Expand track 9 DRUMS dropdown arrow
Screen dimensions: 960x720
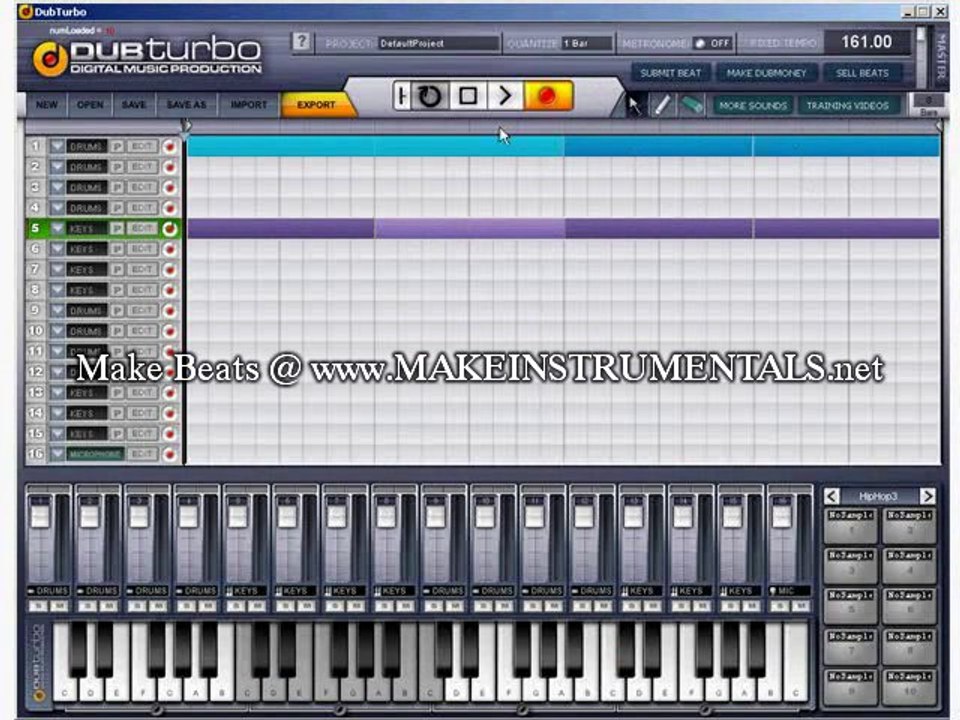[57, 310]
